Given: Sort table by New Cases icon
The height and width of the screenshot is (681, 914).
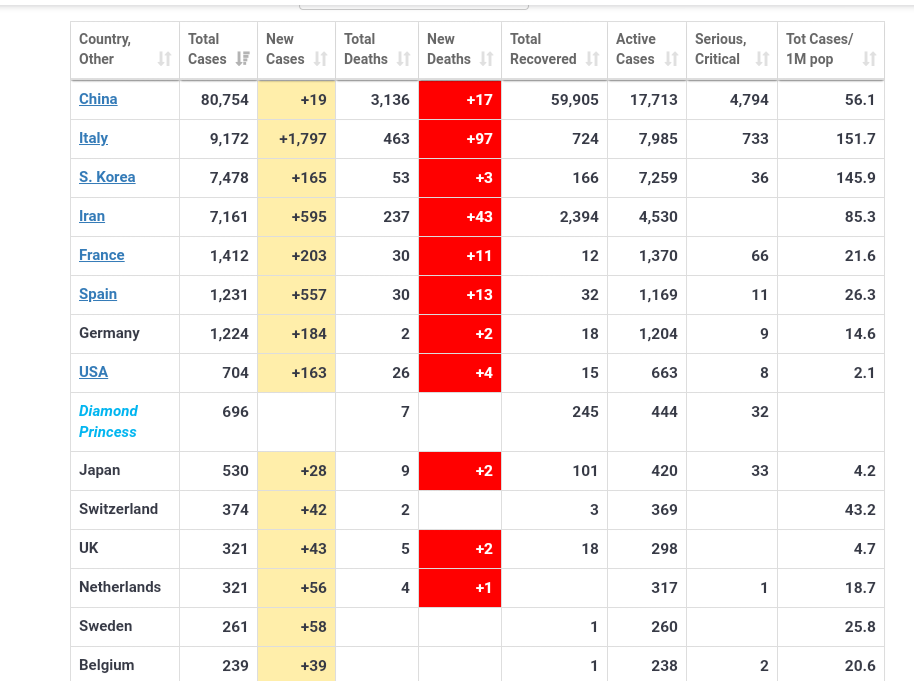Looking at the screenshot, I should pos(320,59).
